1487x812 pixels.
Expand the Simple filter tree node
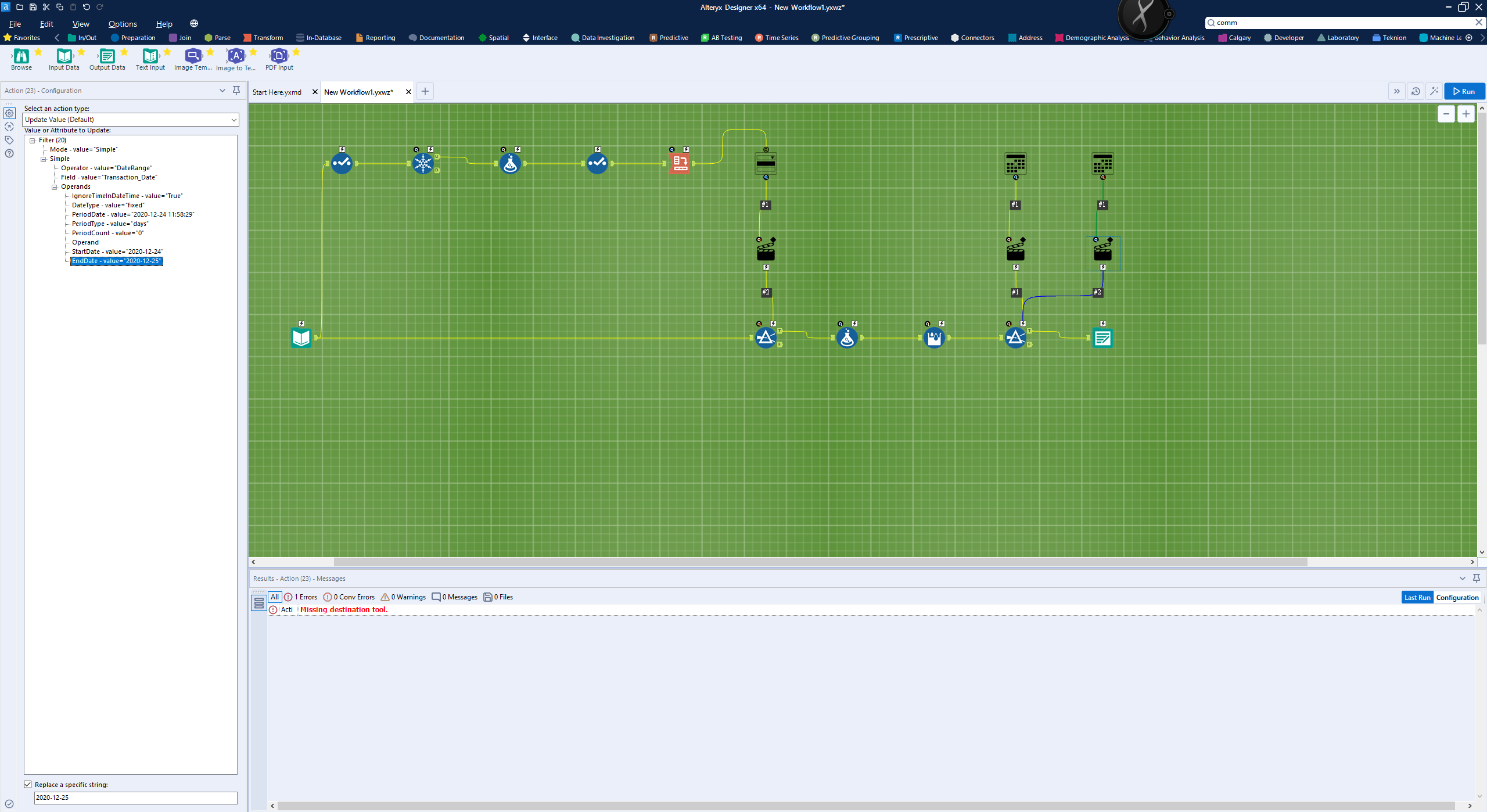coord(44,159)
